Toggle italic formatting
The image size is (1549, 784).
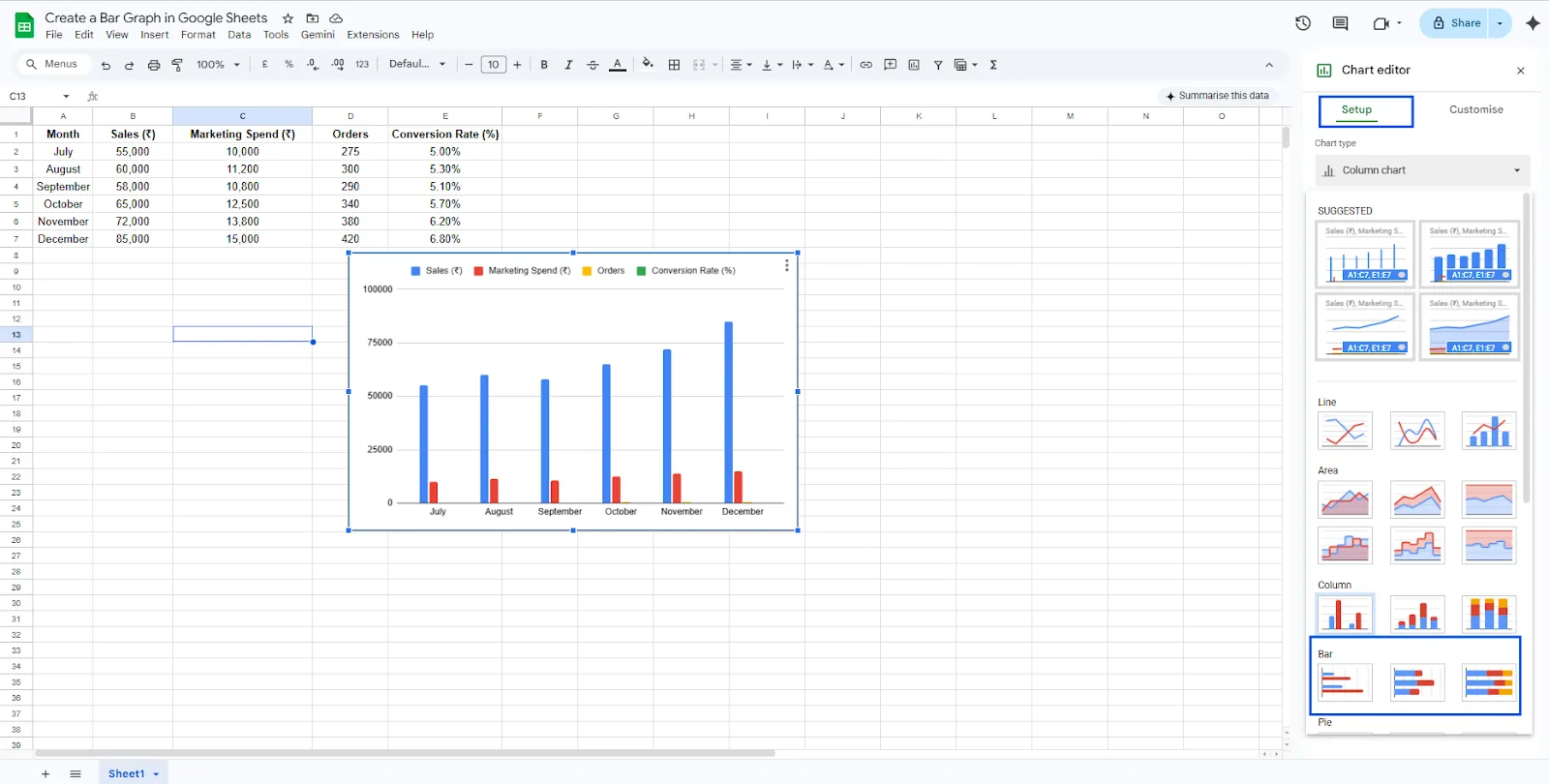pos(568,65)
